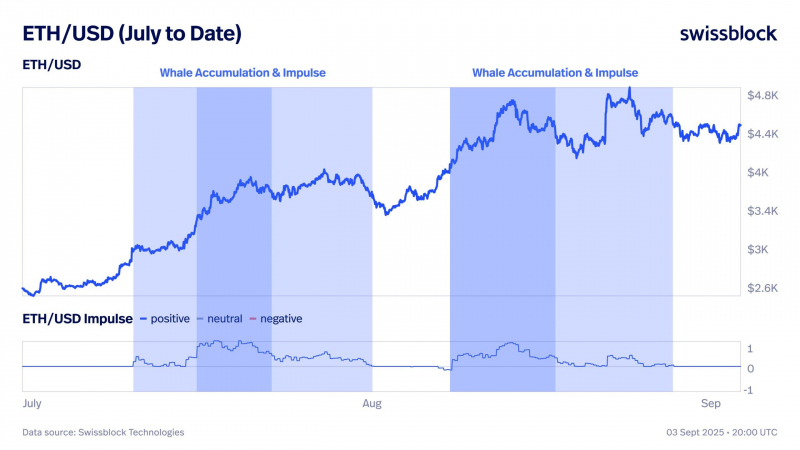Screen dimensions: 800x450
Task: Click the swissblock logo
Action: (728, 34)
